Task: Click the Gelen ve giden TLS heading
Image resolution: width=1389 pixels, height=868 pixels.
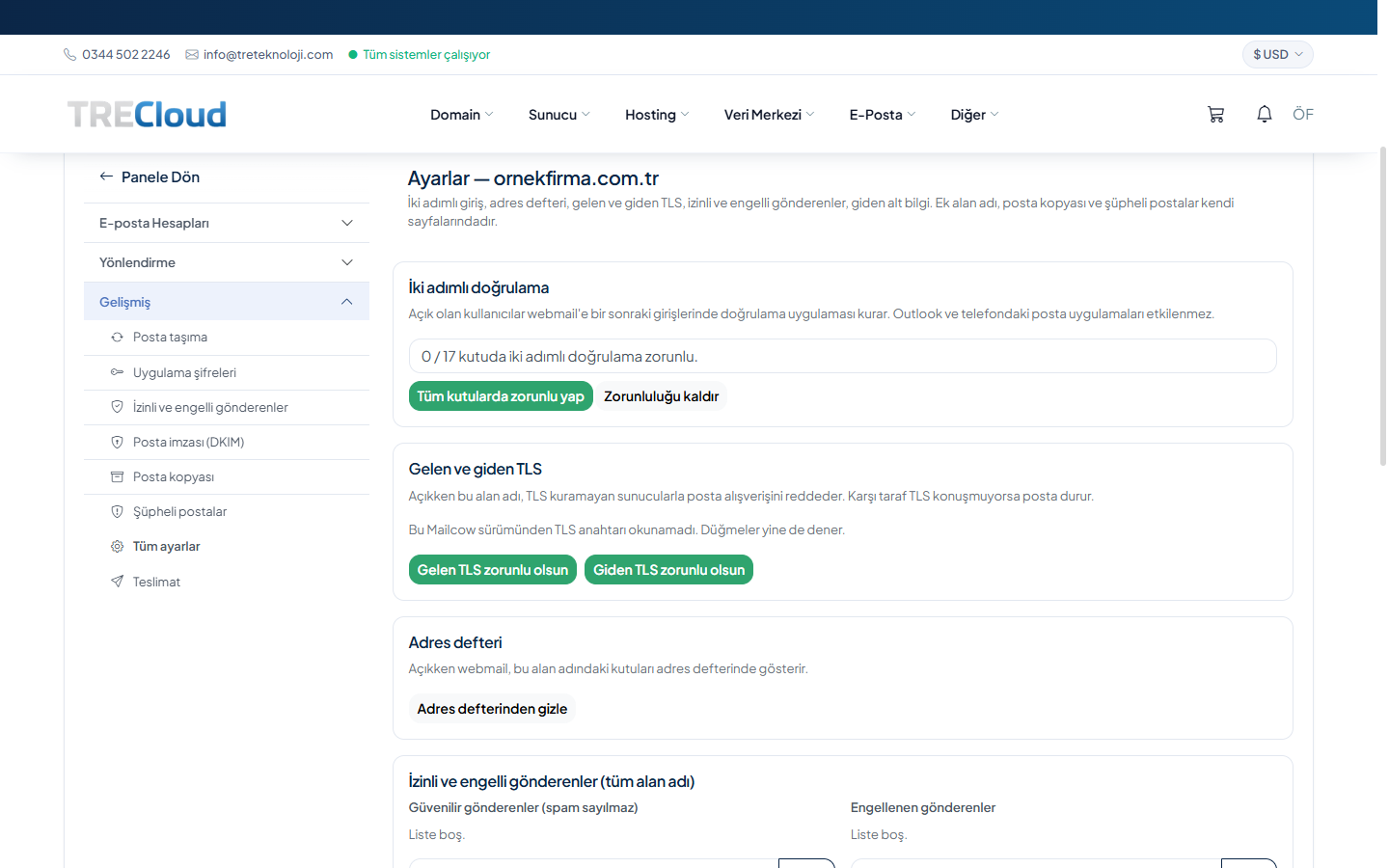Action: pyautogui.click(x=476, y=469)
